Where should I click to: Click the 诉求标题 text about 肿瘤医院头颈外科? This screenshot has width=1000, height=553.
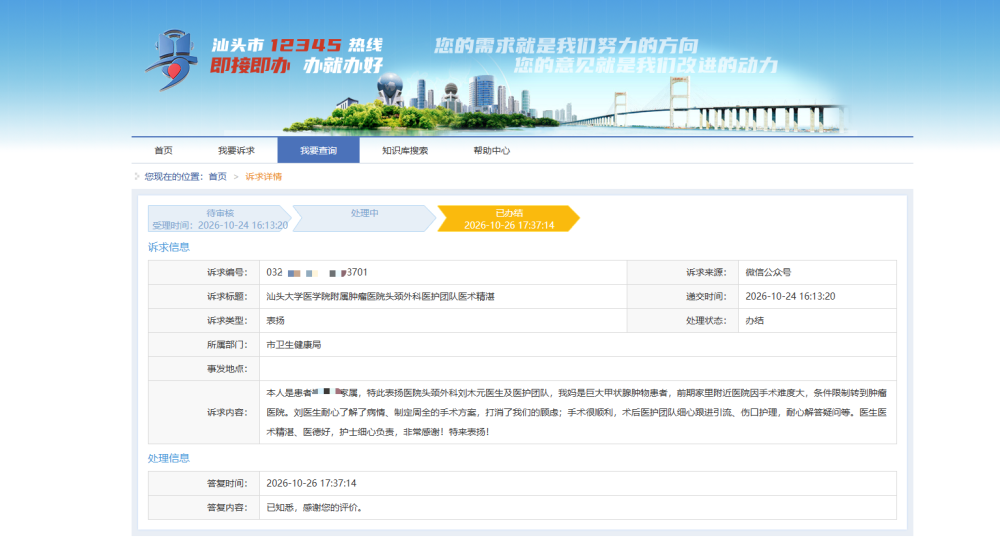(380, 297)
